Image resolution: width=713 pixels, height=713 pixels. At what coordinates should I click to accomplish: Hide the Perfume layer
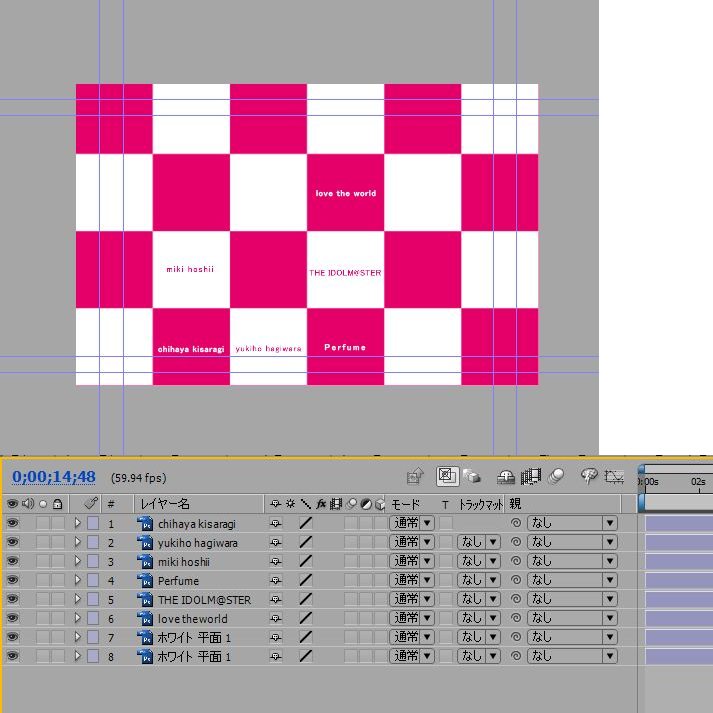12,580
